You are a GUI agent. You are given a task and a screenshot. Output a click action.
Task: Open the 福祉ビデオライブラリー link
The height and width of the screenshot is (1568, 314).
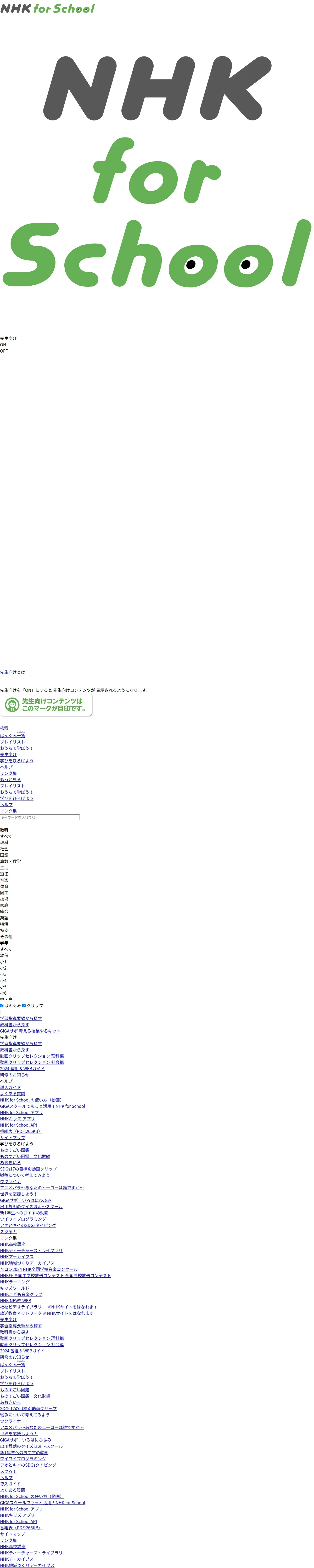[x=49, y=1307]
